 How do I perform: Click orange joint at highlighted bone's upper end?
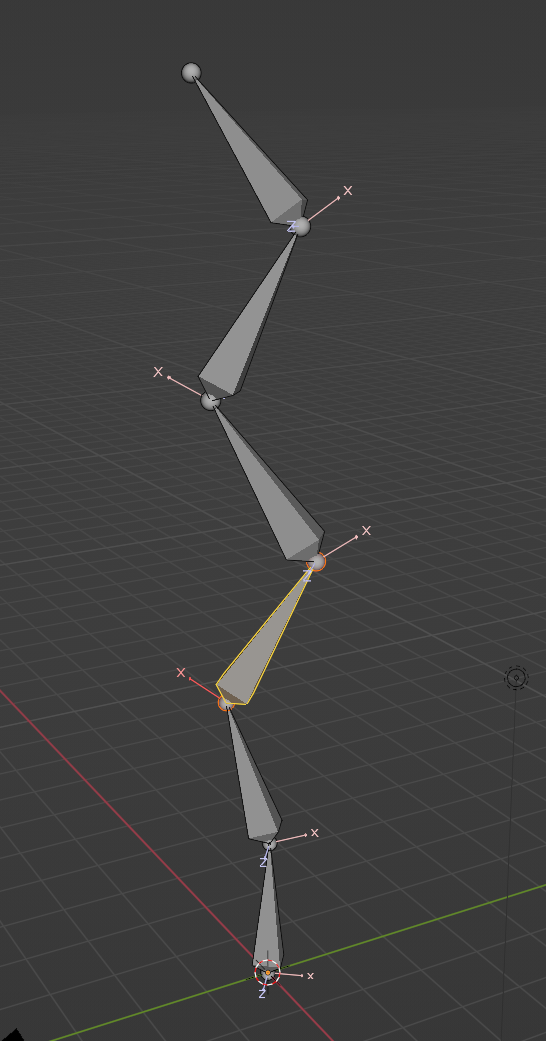click(x=317, y=562)
